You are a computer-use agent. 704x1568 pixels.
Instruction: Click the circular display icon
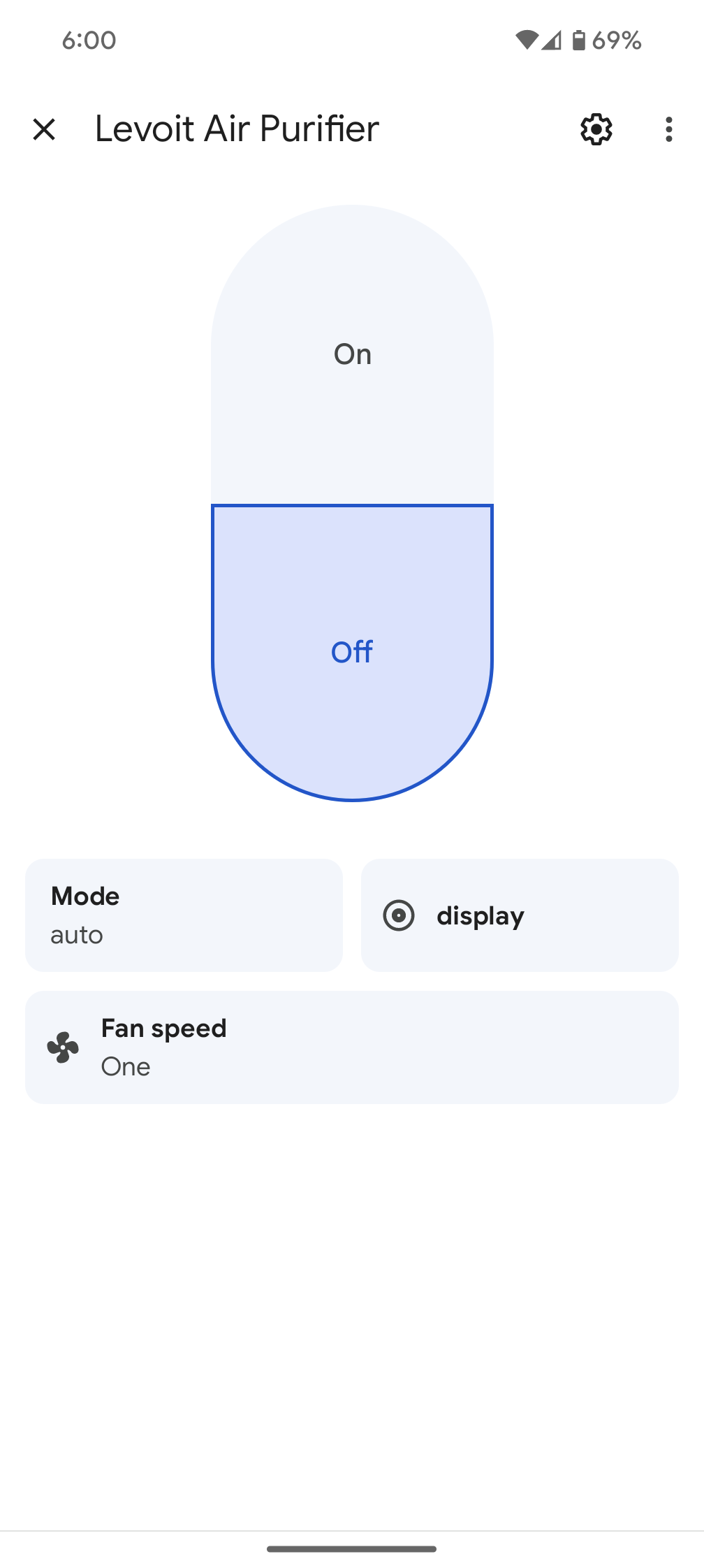[x=399, y=915]
